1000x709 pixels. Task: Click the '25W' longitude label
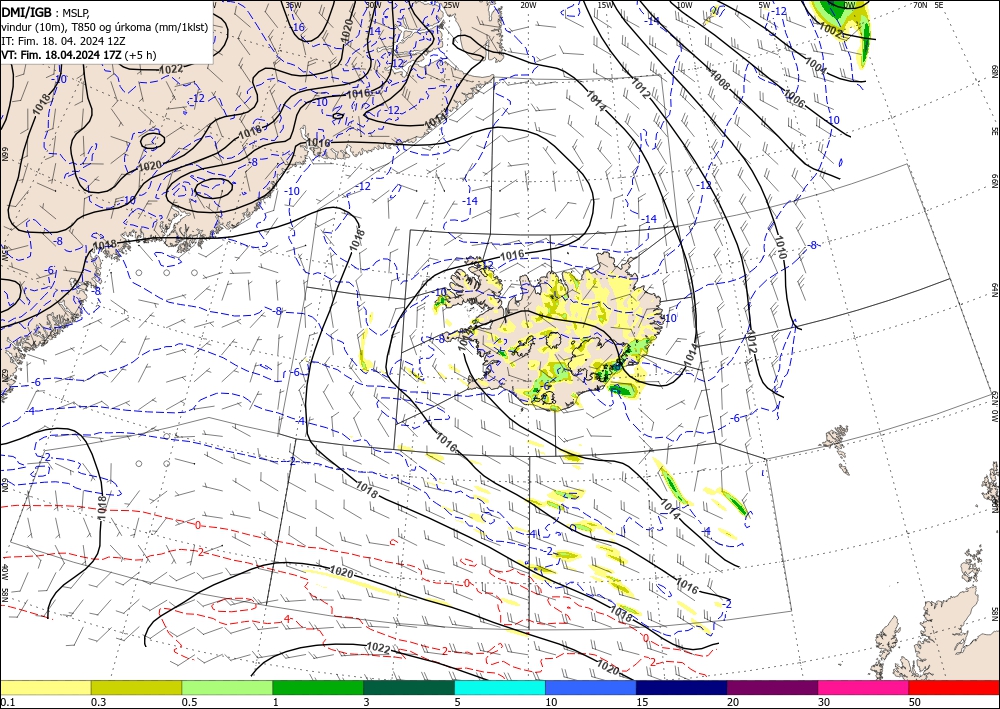(x=452, y=4)
